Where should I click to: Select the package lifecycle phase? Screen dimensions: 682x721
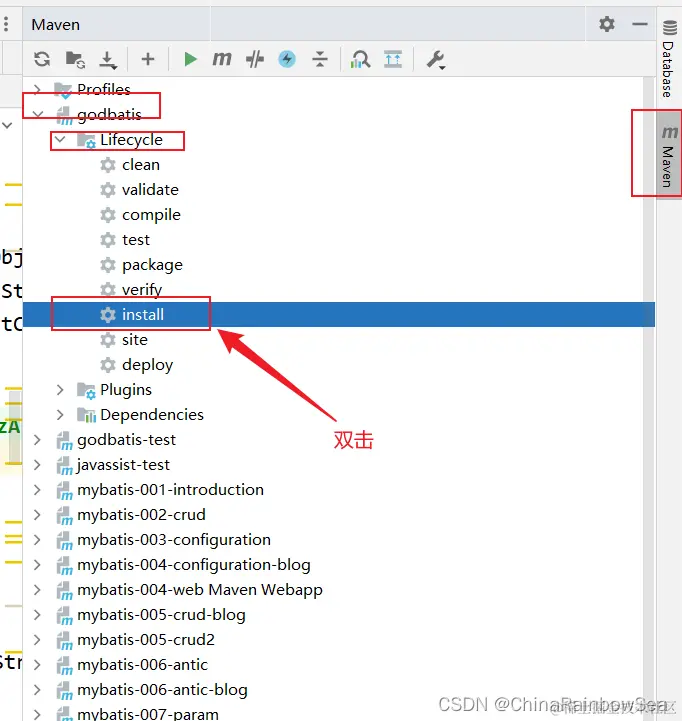(x=152, y=265)
